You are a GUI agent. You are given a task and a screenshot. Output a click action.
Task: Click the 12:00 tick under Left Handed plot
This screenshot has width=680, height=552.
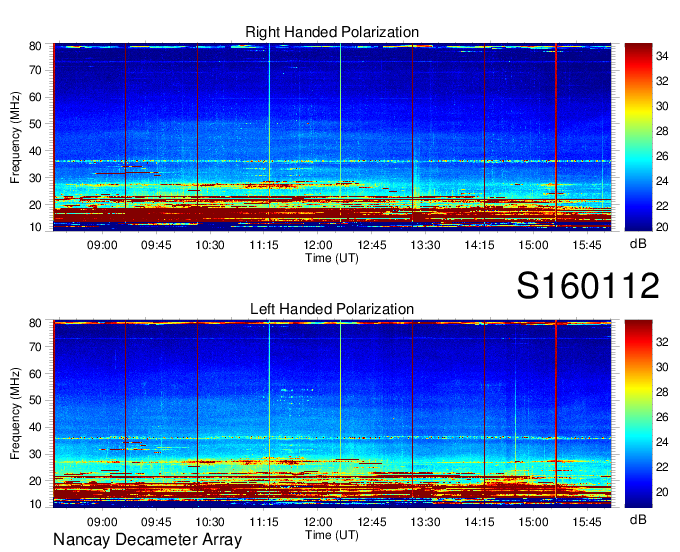317,522
